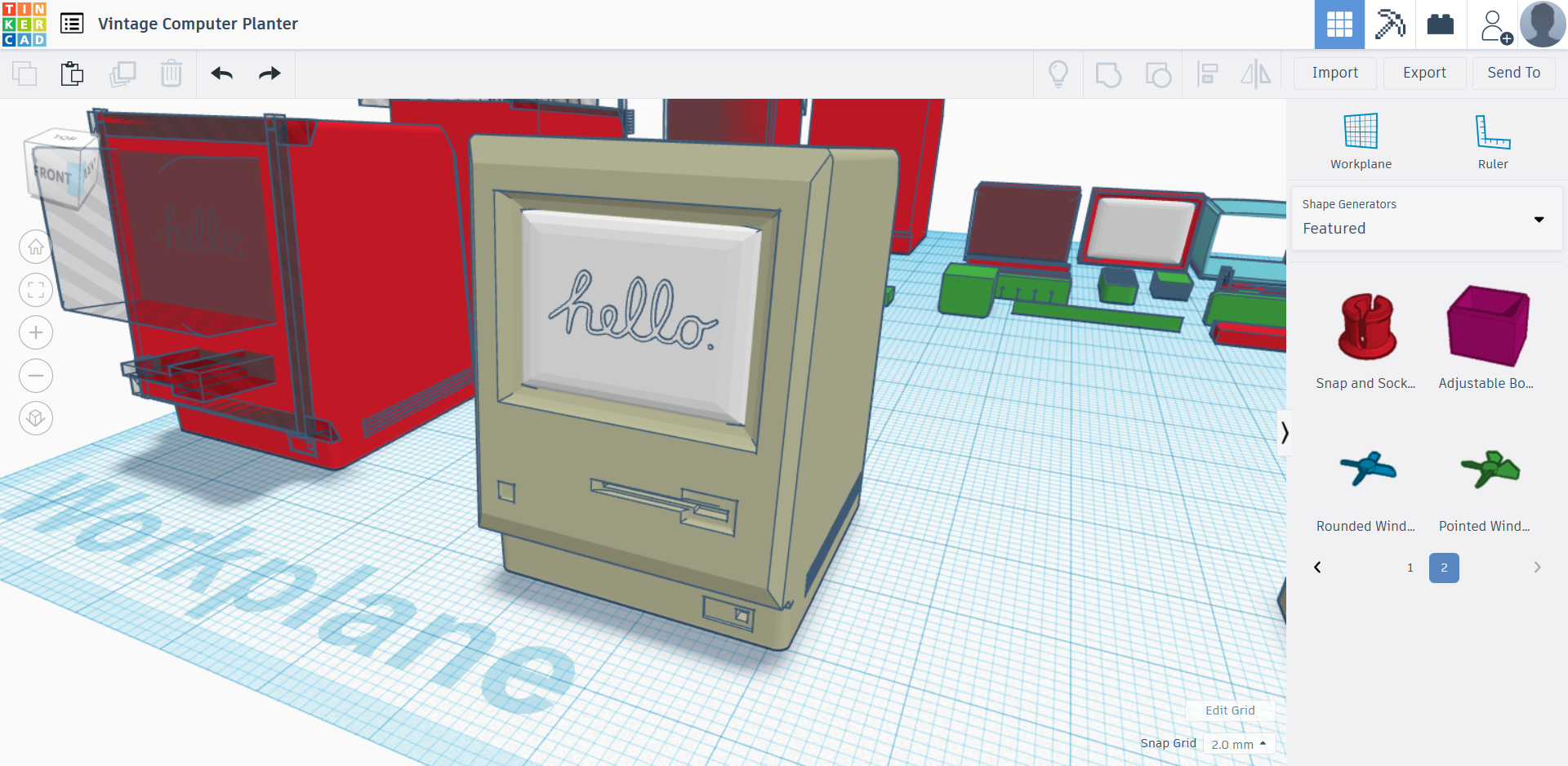The image size is (1568, 766).
Task: Invite a collaborator with add-person icon
Action: (1494, 26)
